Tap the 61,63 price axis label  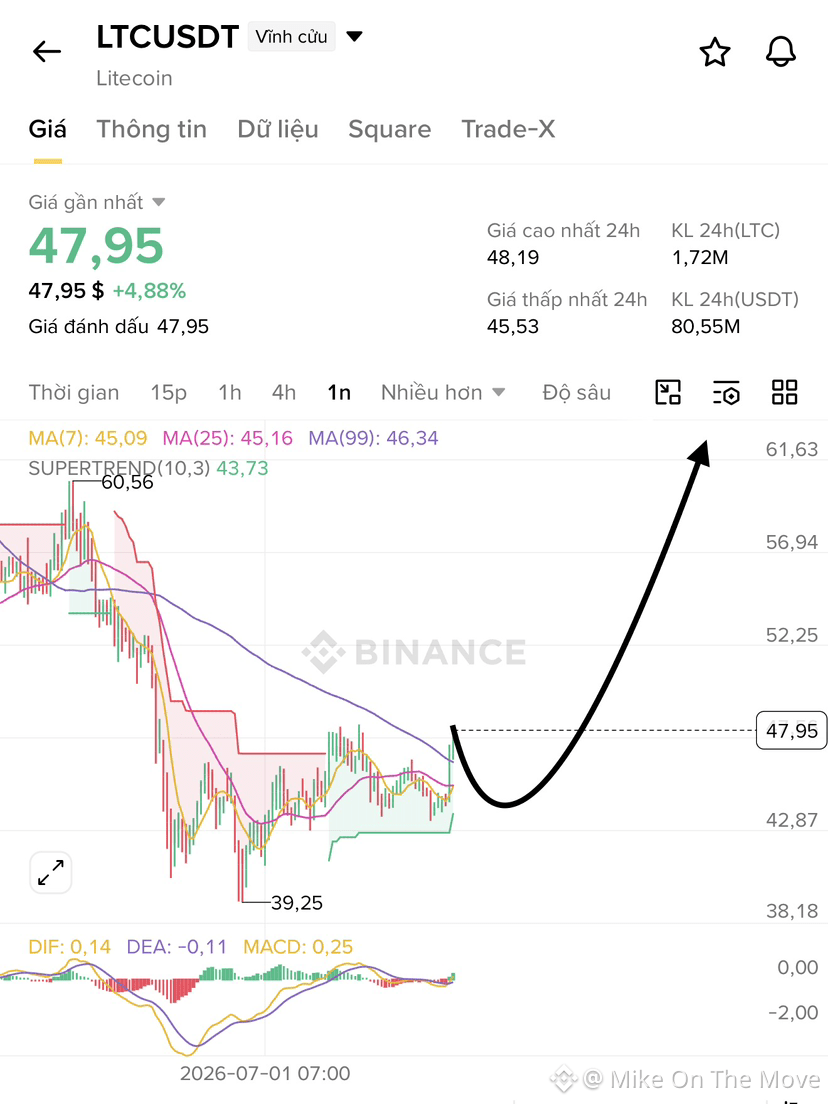(x=792, y=449)
